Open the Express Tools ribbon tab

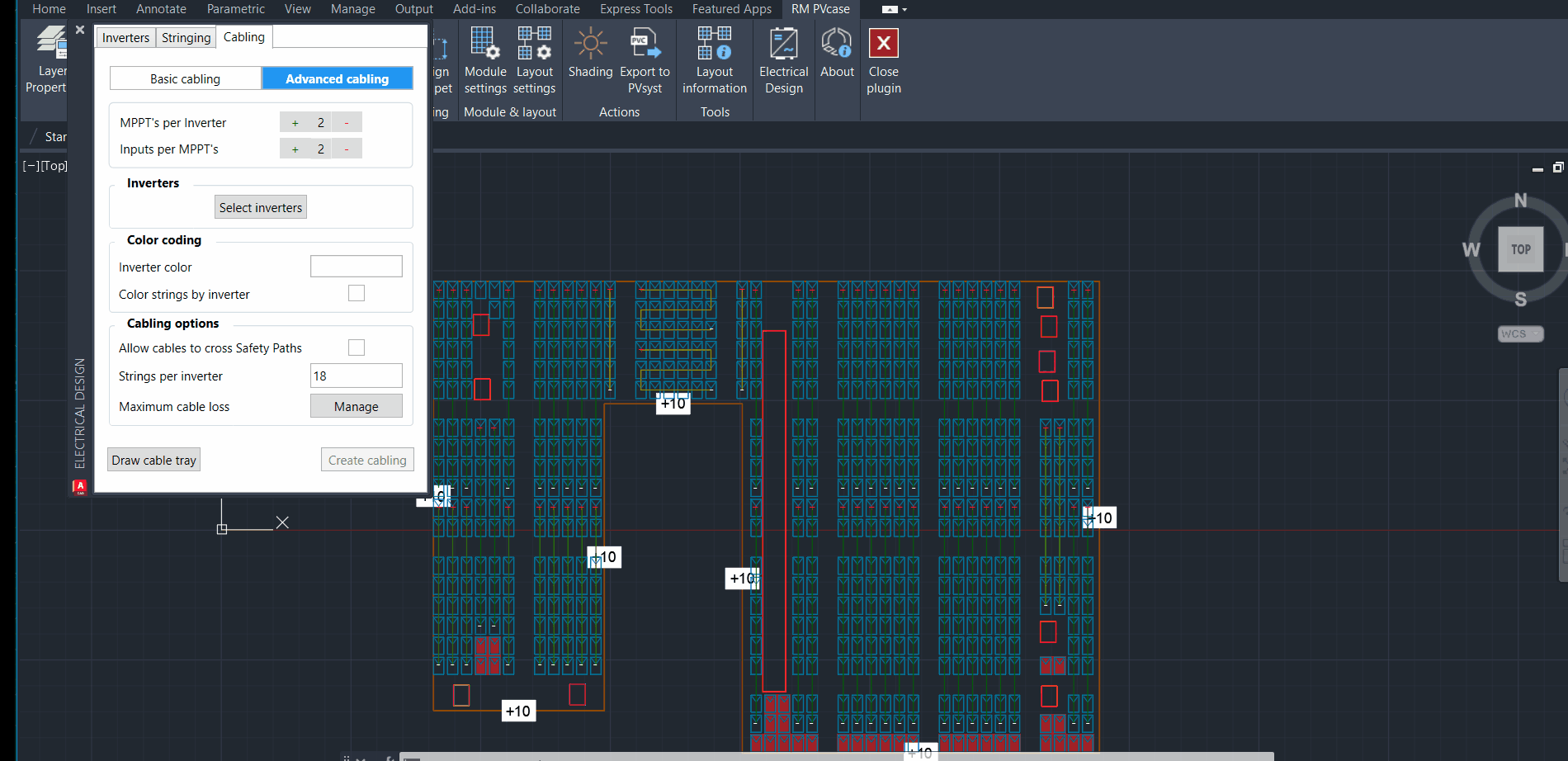(x=635, y=9)
